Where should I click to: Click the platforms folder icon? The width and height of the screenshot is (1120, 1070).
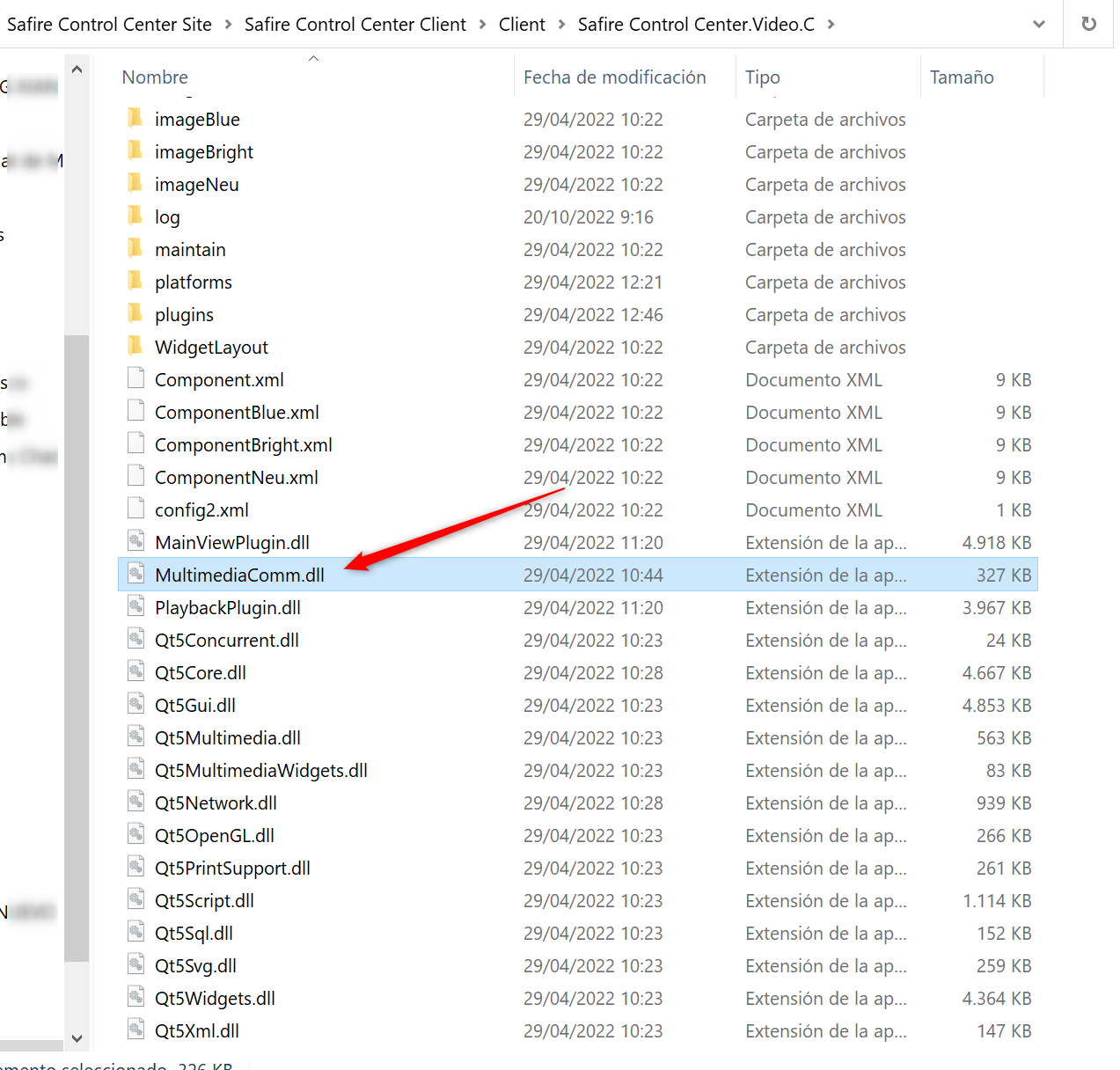(x=135, y=281)
